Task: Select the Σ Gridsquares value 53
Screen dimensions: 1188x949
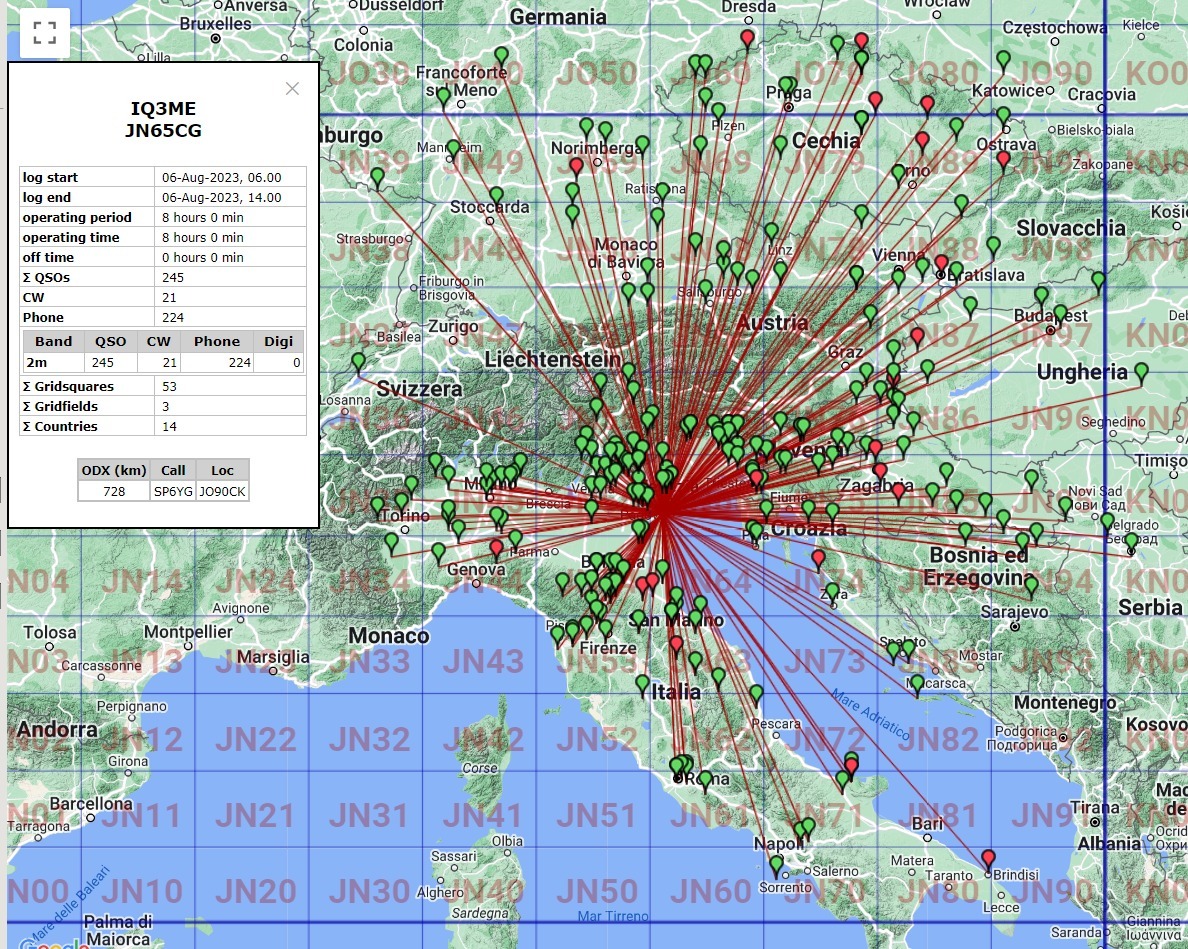Action: (x=169, y=386)
